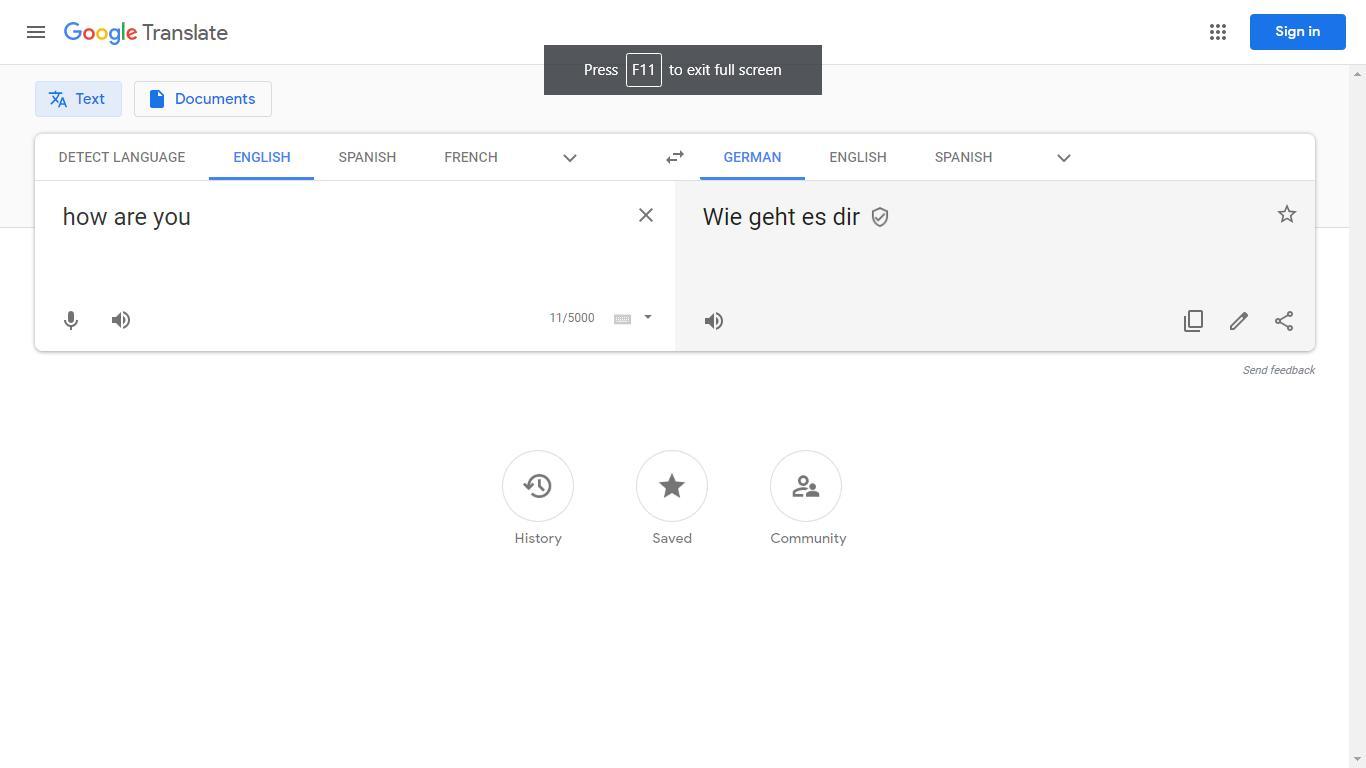1366x768 pixels.
Task: Start voice input with microphone
Action: click(71, 320)
